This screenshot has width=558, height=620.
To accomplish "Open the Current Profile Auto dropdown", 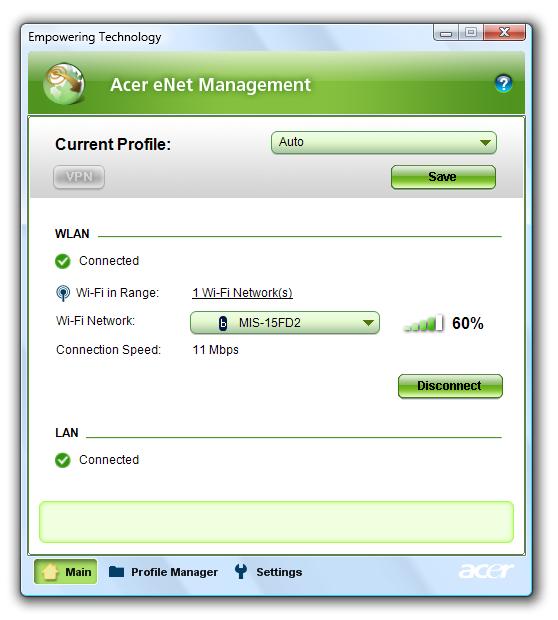I will 384,143.
